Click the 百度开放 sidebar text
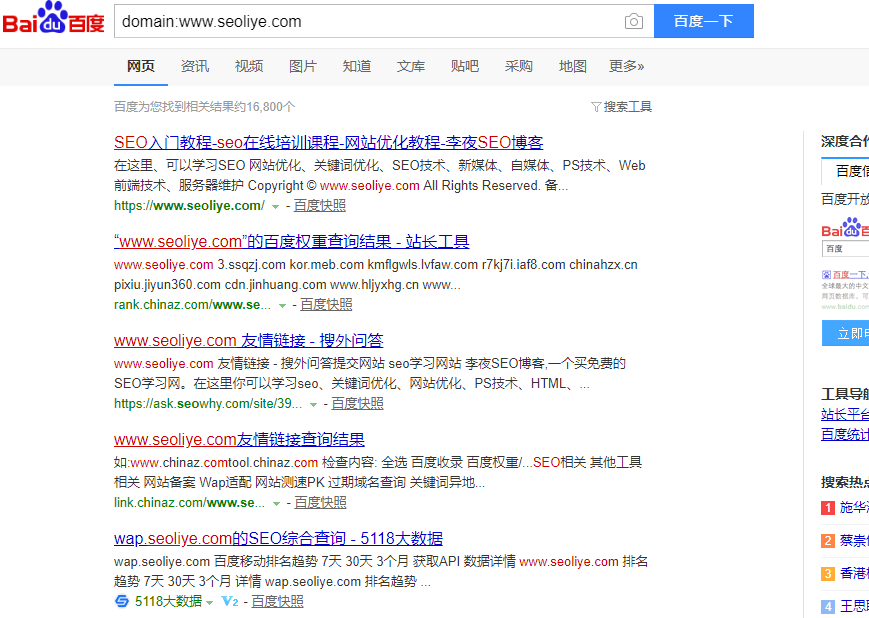The height and width of the screenshot is (618, 869). pos(845,200)
